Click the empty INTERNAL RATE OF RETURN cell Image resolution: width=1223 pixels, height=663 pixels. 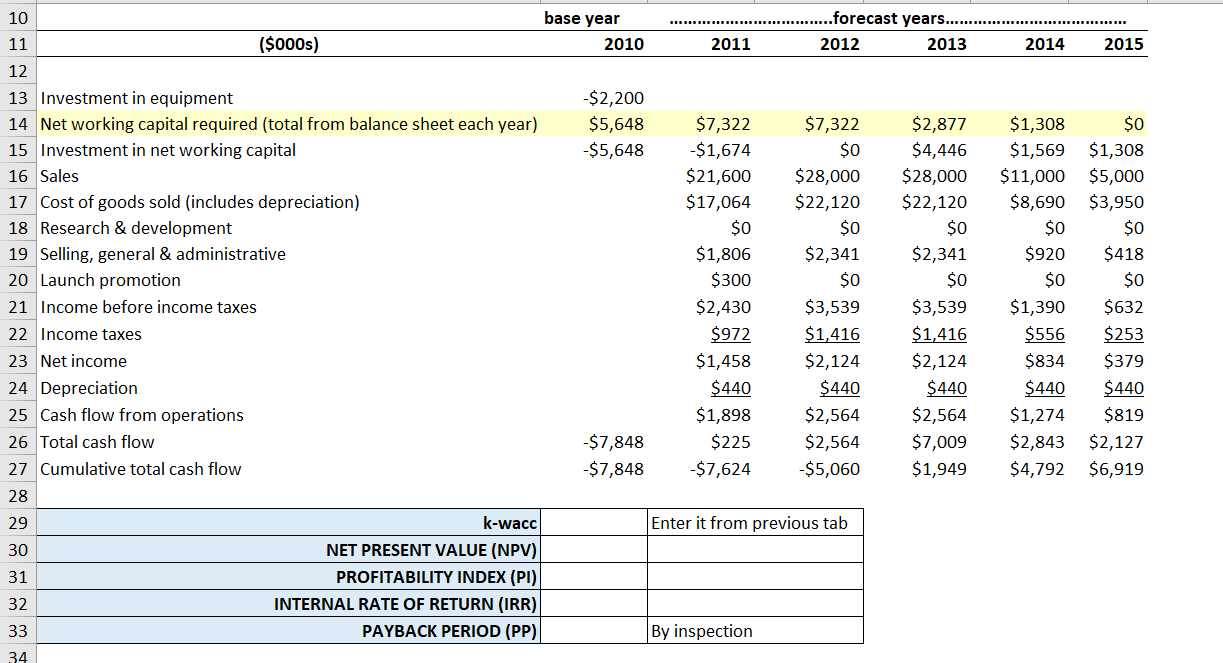[595, 603]
